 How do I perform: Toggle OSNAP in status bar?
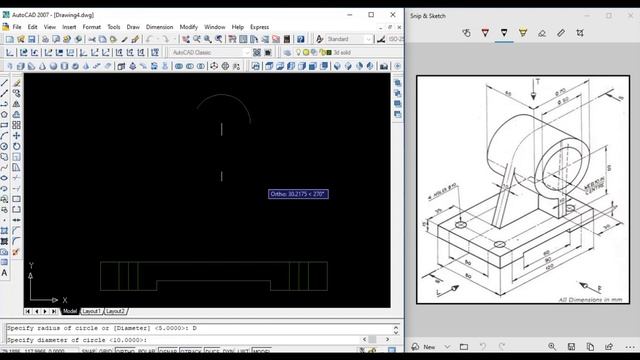pos(167,351)
